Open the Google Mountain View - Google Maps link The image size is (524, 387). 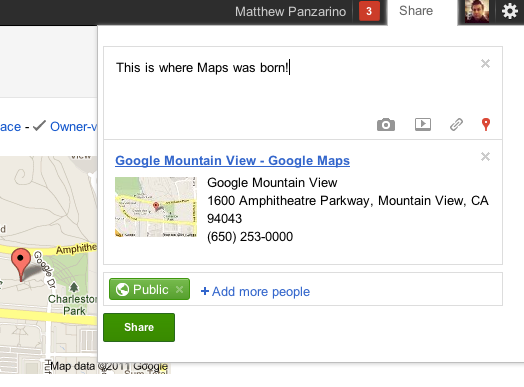coord(233,161)
